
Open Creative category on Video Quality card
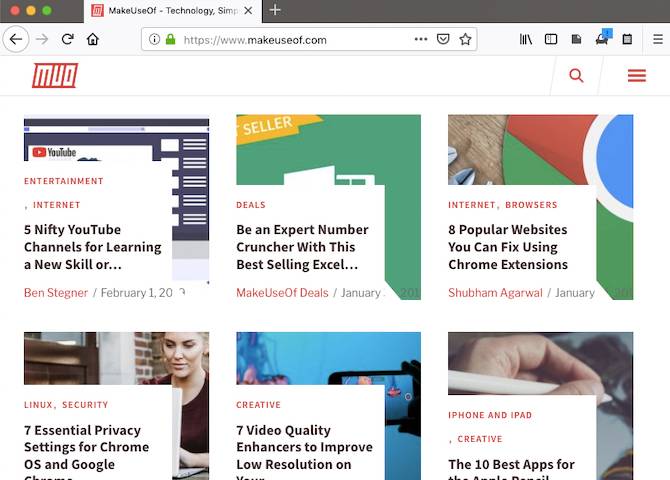click(x=259, y=405)
